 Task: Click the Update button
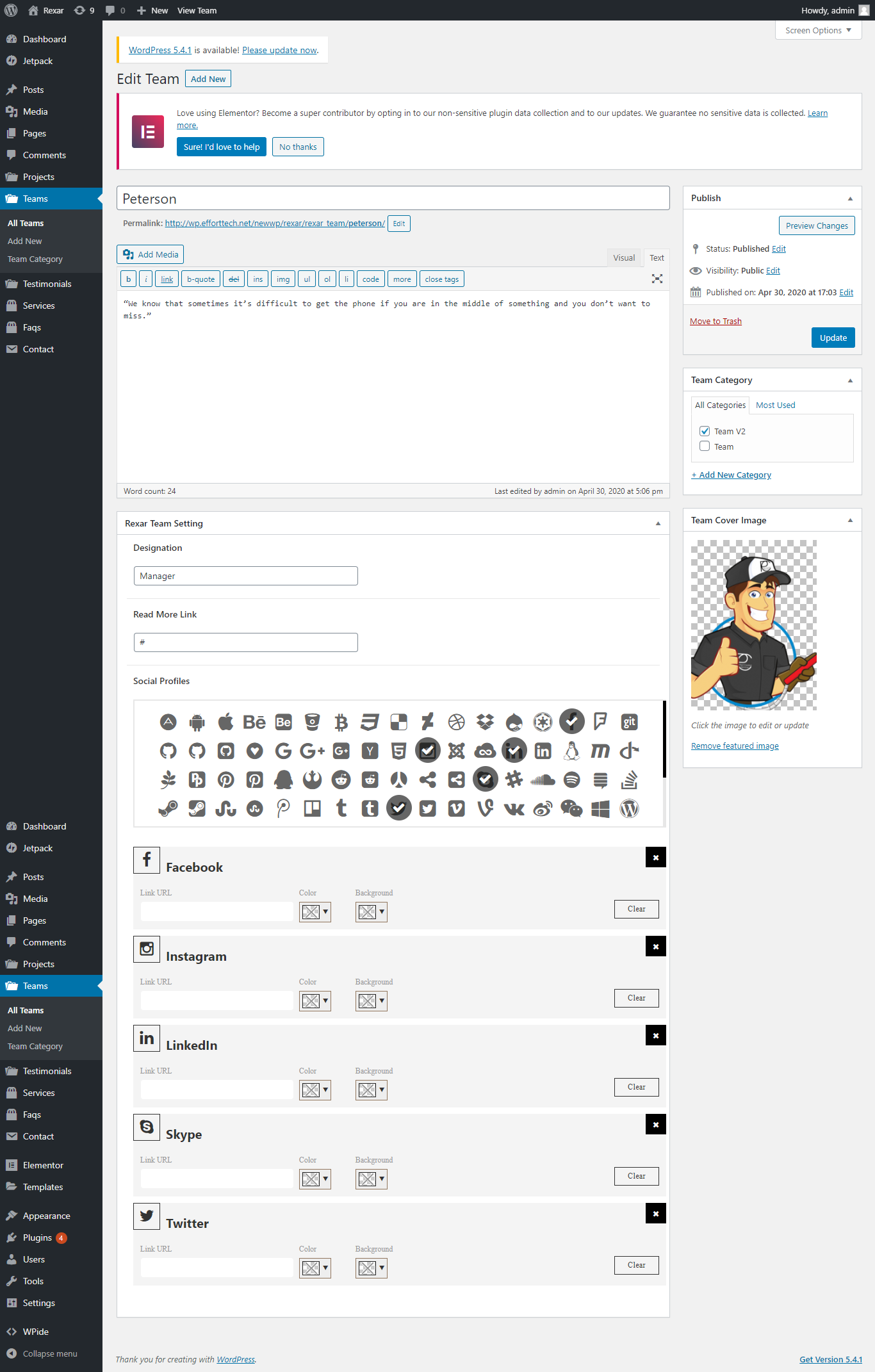click(x=833, y=338)
